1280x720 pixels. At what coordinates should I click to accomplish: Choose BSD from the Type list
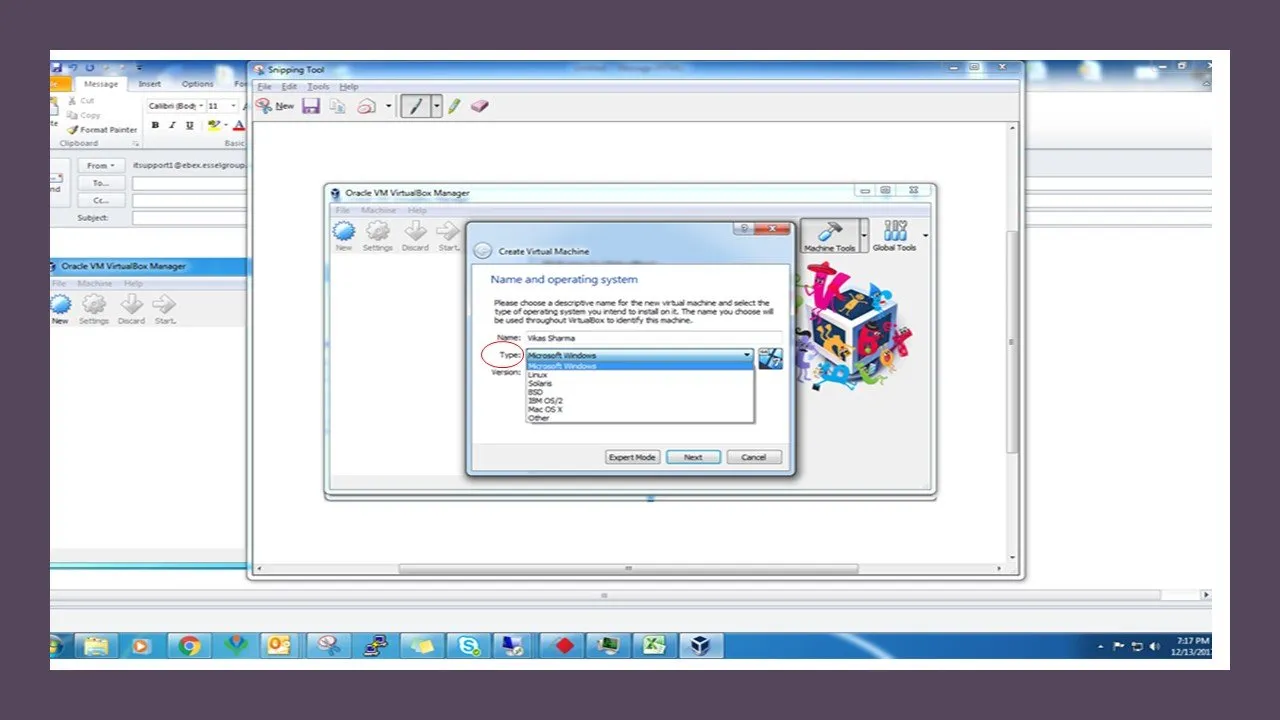tap(640, 392)
